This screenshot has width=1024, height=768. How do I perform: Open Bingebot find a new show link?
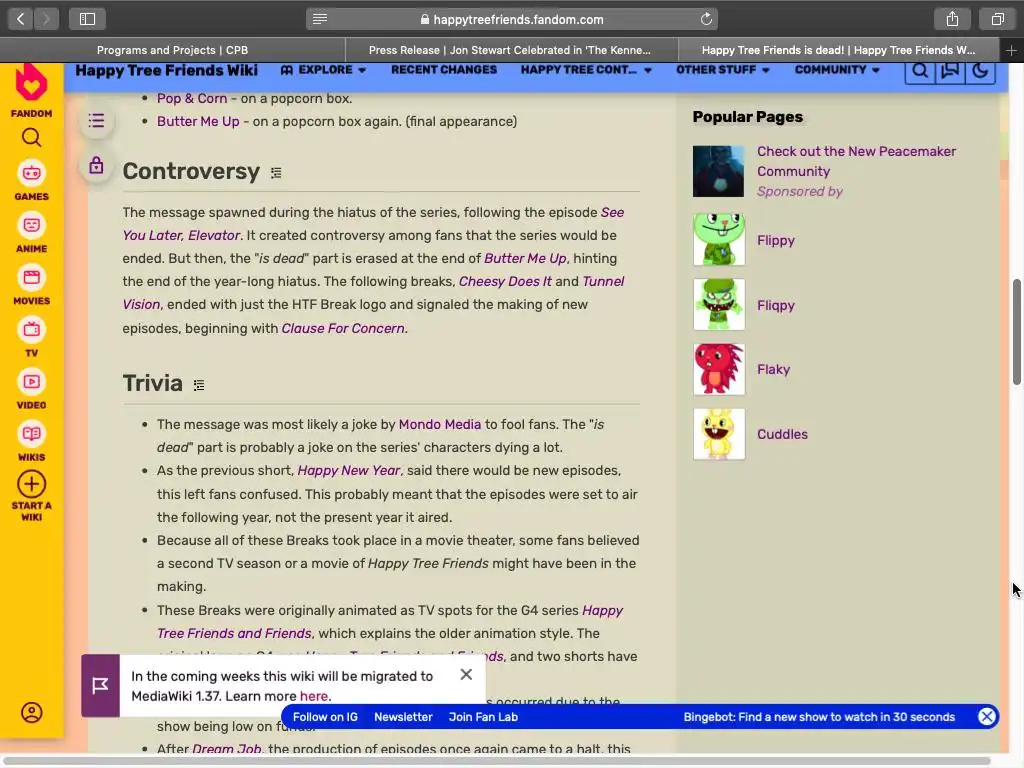[819, 717]
